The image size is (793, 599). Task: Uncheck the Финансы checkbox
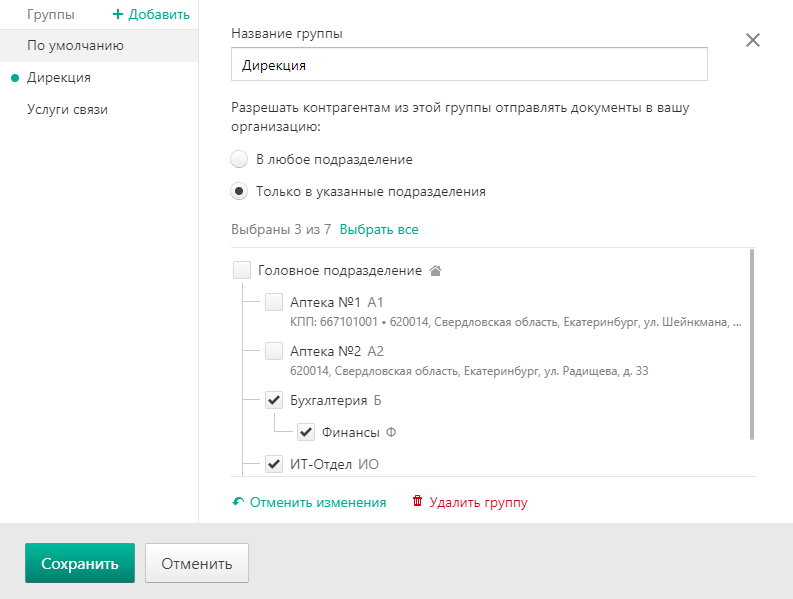coord(306,432)
